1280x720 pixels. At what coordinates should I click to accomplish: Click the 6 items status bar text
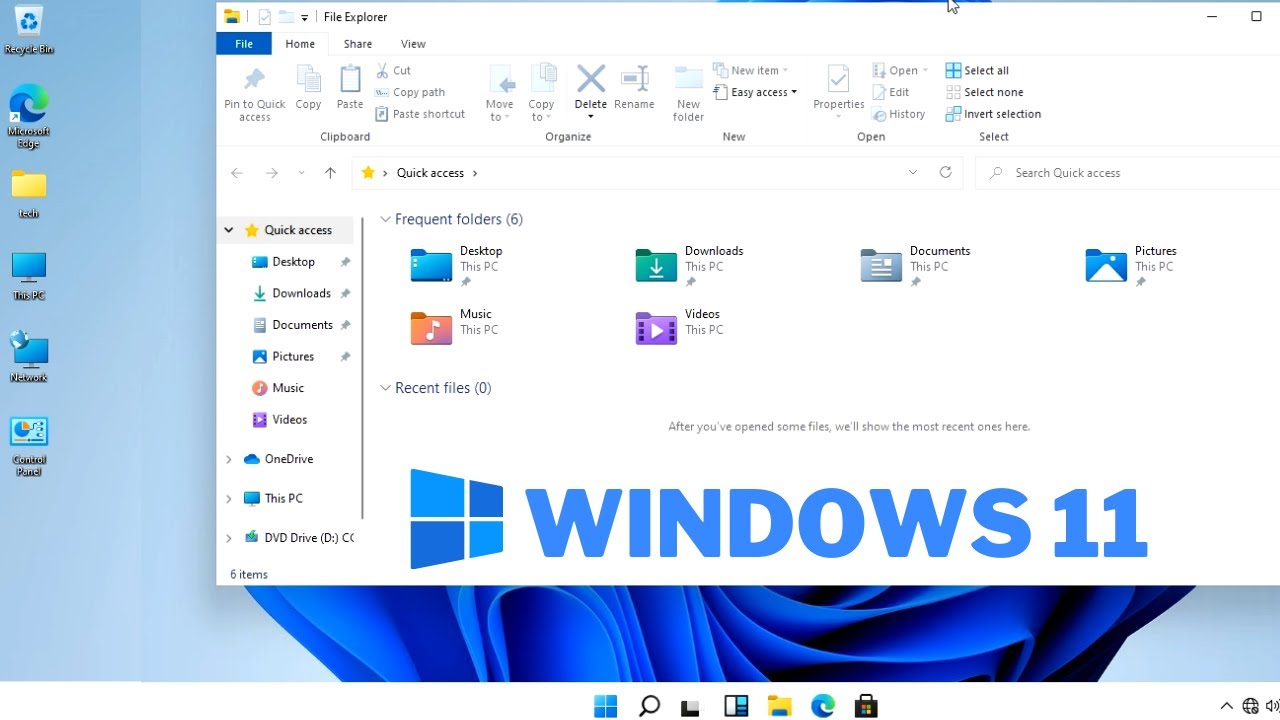point(249,574)
